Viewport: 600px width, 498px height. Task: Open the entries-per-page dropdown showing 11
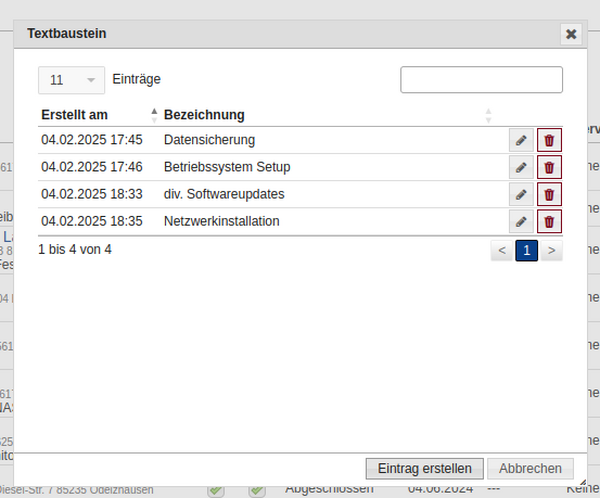point(71,80)
